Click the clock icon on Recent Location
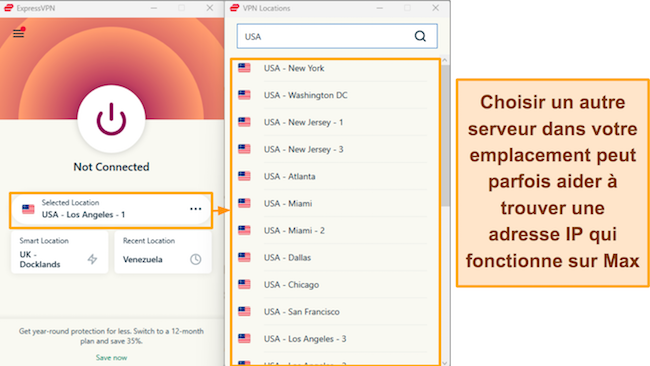Image resolution: width=650 pixels, height=366 pixels. tap(196, 259)
